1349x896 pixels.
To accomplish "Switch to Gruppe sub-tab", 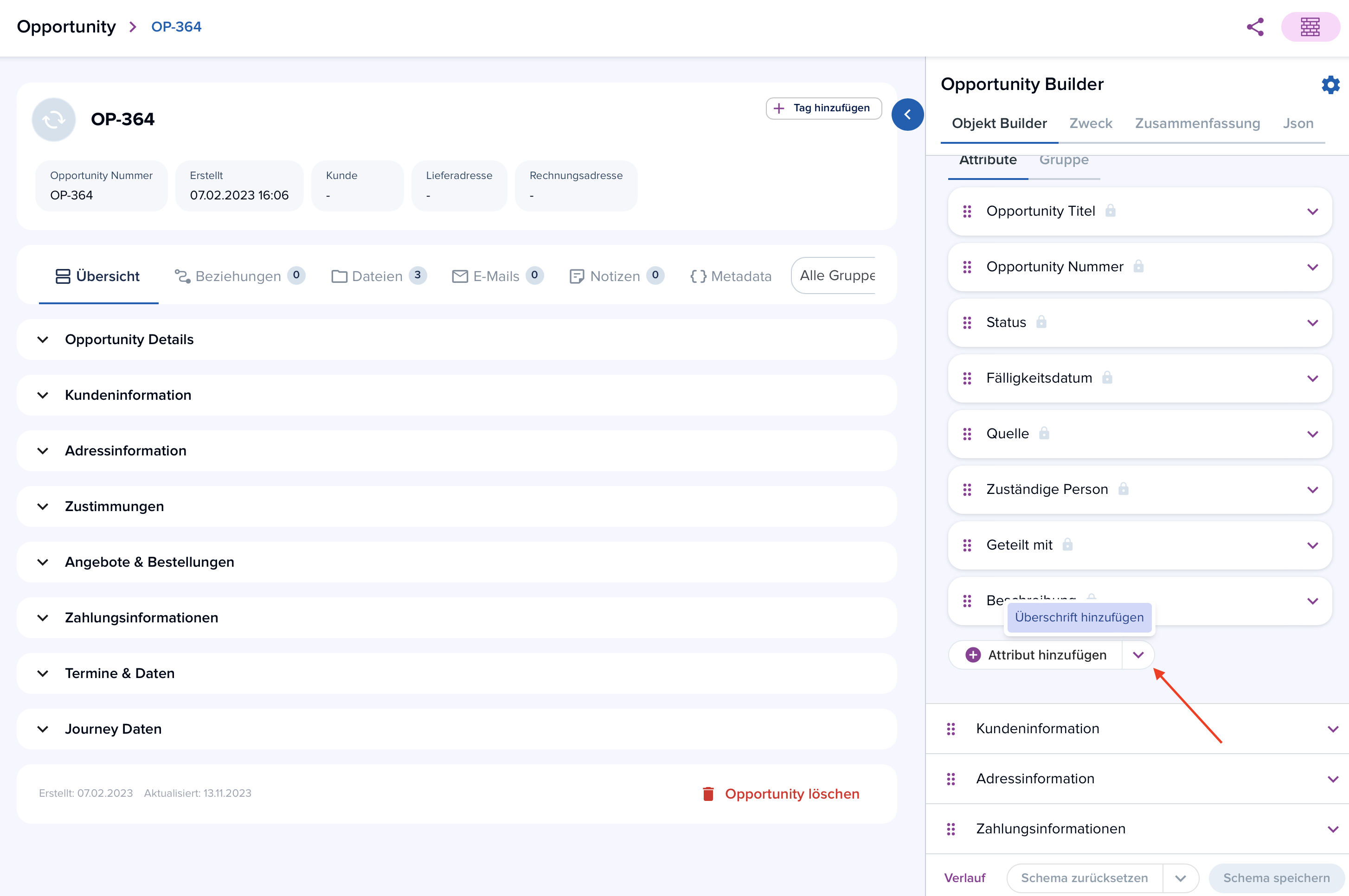I will pyautogui.click(x=1064, y=160).
